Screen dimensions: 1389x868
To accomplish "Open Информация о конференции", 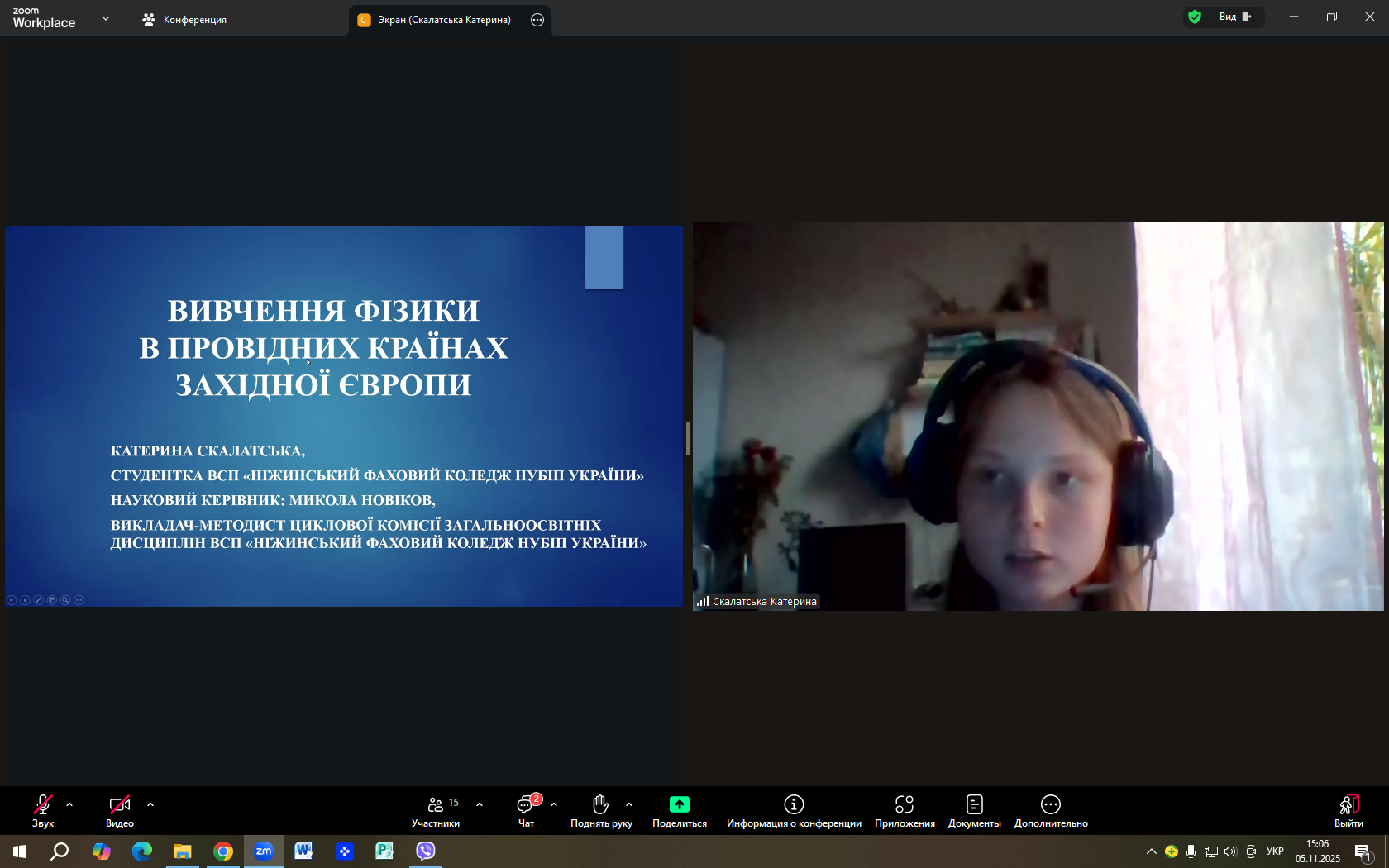I will (794, 810).
